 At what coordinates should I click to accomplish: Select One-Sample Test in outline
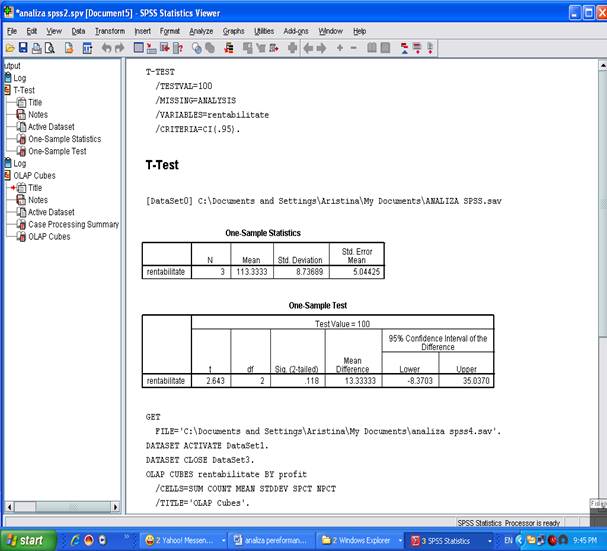pyautogui.click(x=57, y=151)
